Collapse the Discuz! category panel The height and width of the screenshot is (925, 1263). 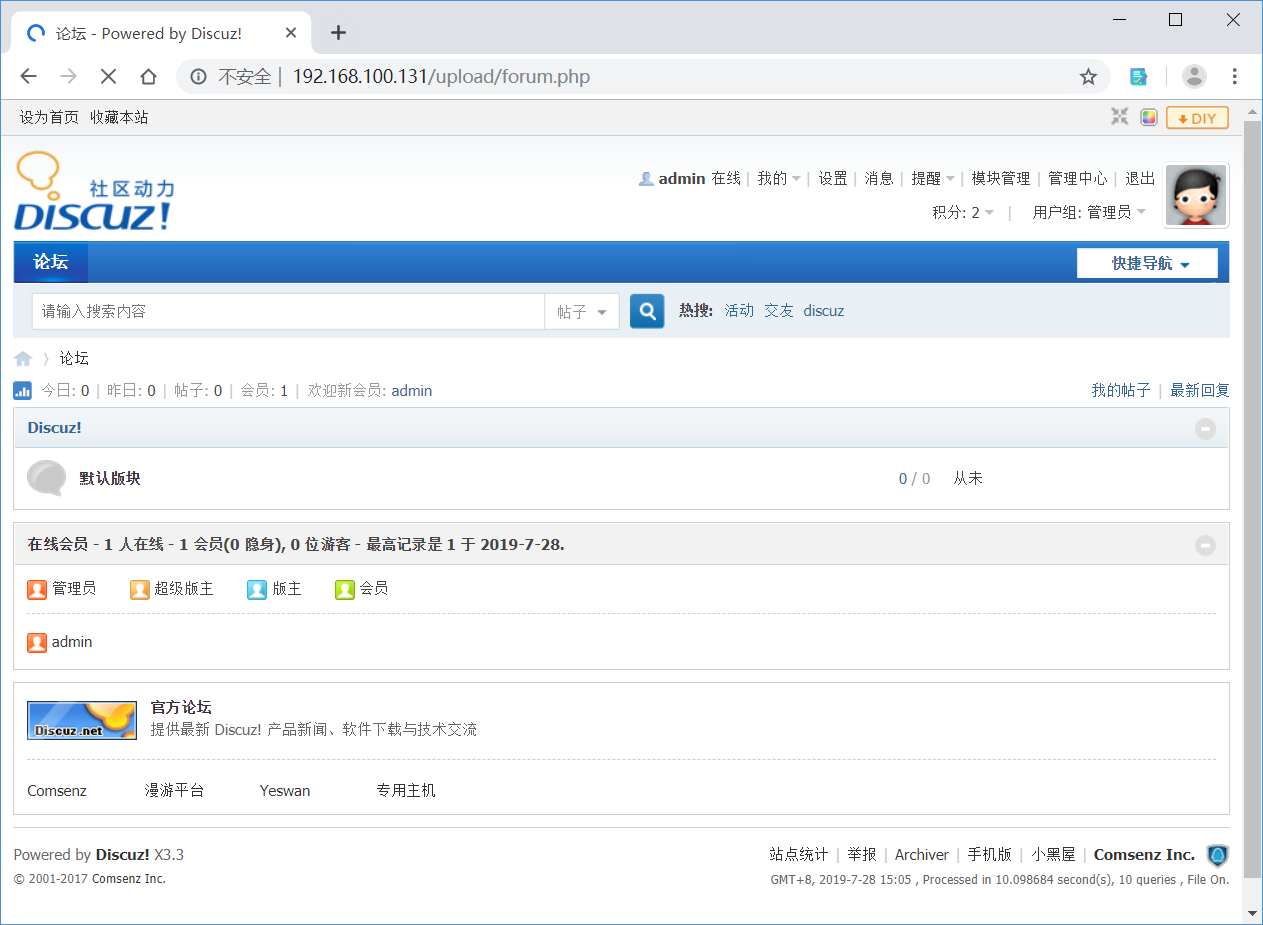click(1205, 428)
